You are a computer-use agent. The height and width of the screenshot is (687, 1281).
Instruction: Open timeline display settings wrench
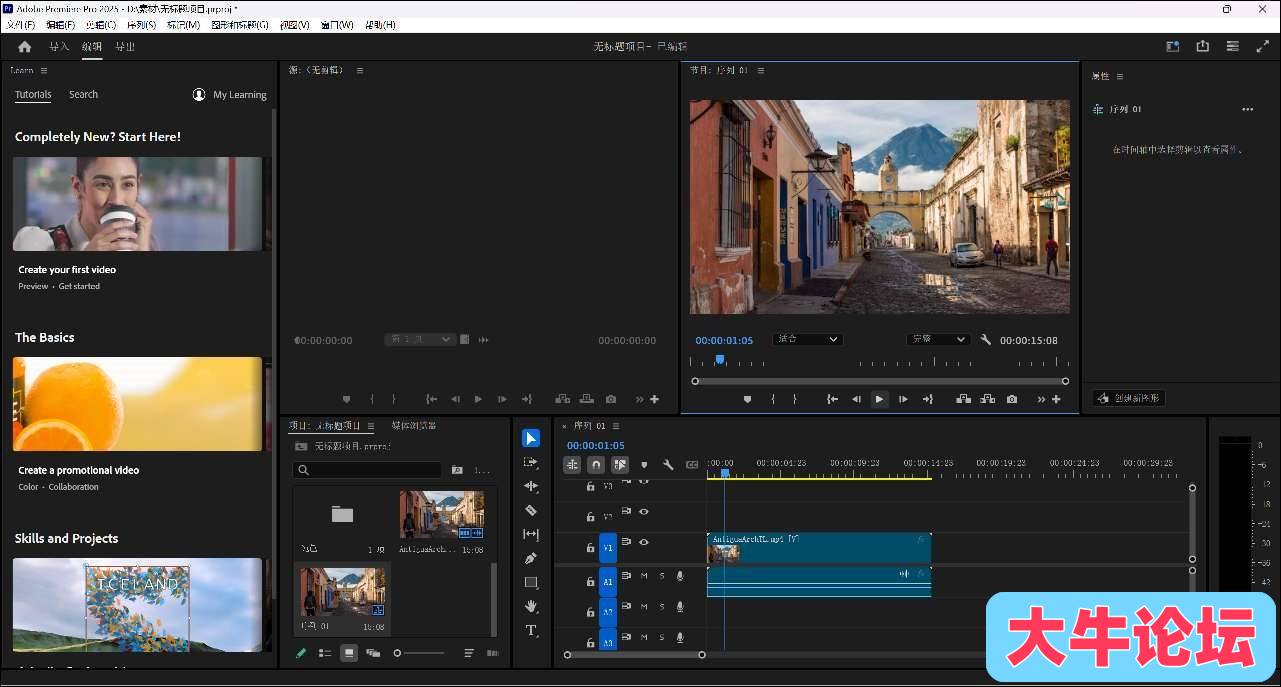click(668, 464)
